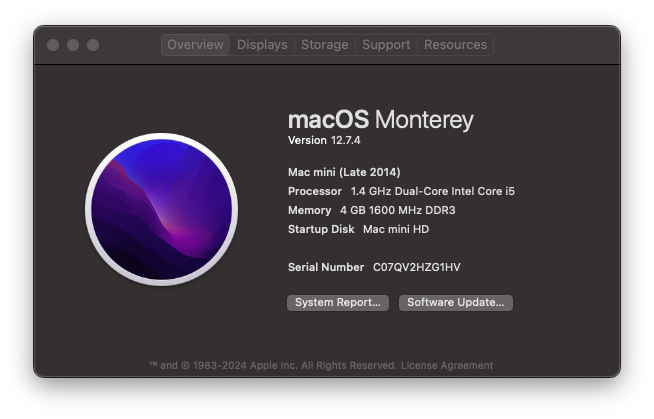
Task: Click the macOS Monterey title
Action: coord(380,120)
